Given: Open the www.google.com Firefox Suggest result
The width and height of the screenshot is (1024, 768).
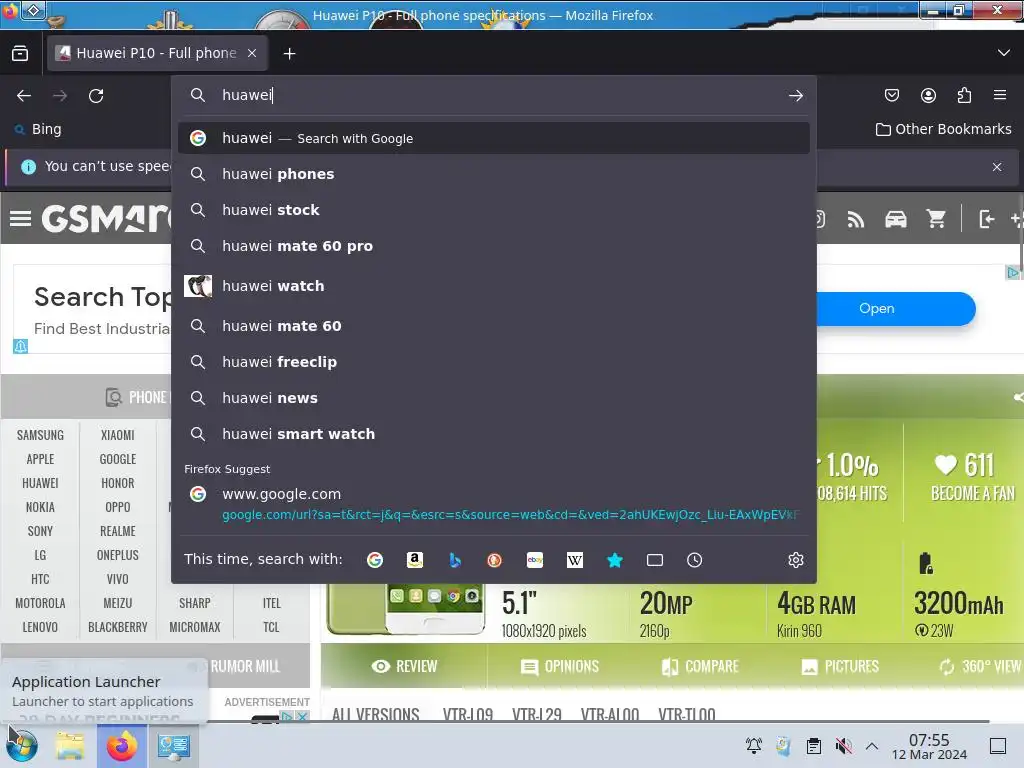Looking at the screenshot, I should [494, 504].
